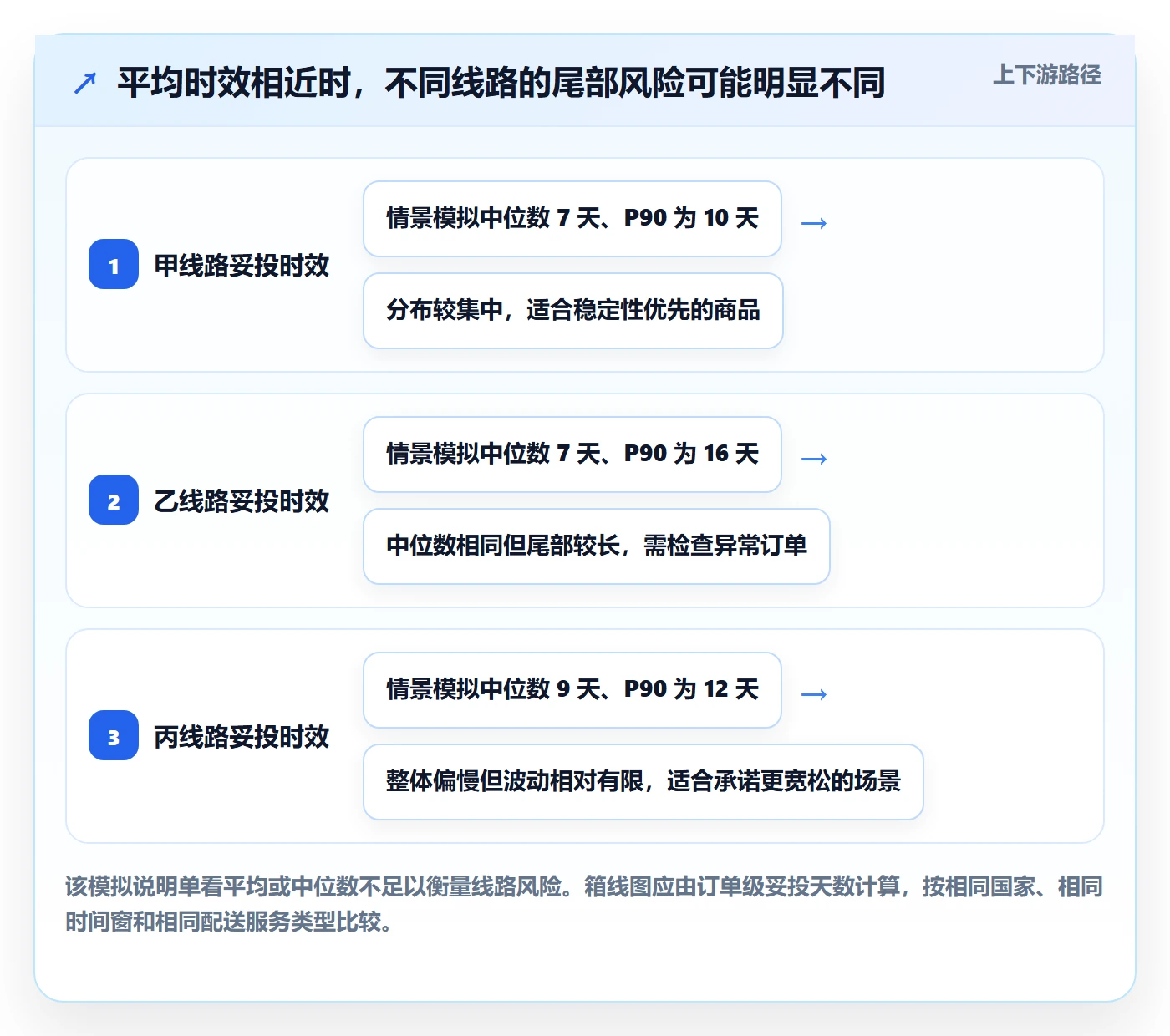The image size is (1170, 1036).
Task: Click the chip 情景模拟中位数 7 天、P90 为 16 天
Action: click(x=572, y=455)
